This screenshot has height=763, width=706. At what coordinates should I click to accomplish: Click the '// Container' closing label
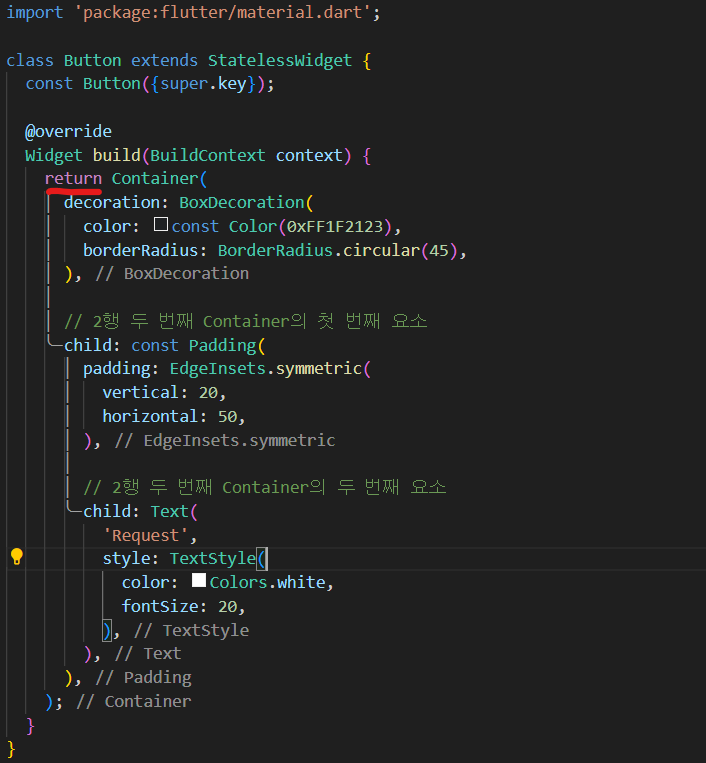tap(134, 702)
